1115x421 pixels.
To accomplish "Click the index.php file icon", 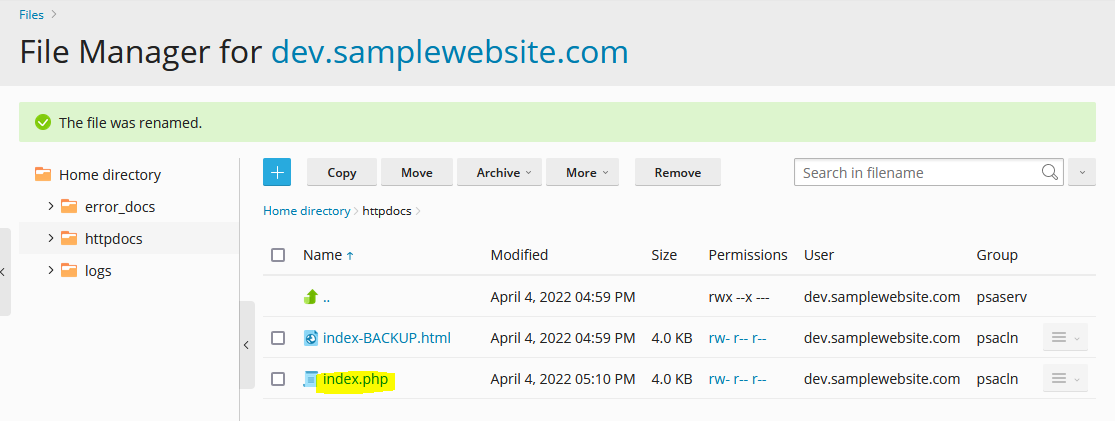I will pyautogui.click(x=311, y=379).
